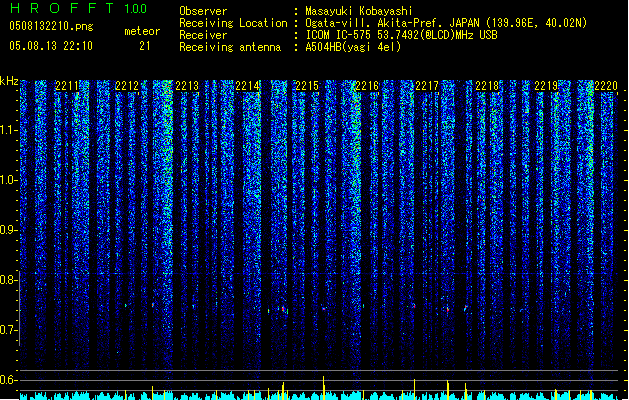629x400 pixels.
Task: Click the kHz axis unit label
Action: click(9, 81)
